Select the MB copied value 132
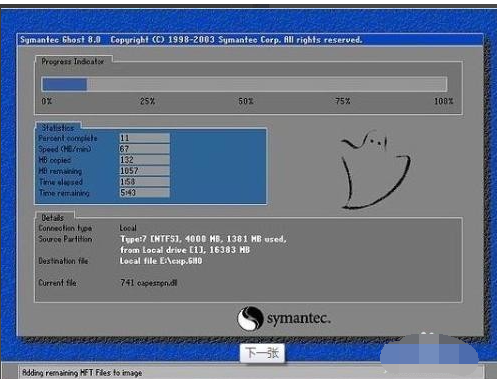 [145, 160]
